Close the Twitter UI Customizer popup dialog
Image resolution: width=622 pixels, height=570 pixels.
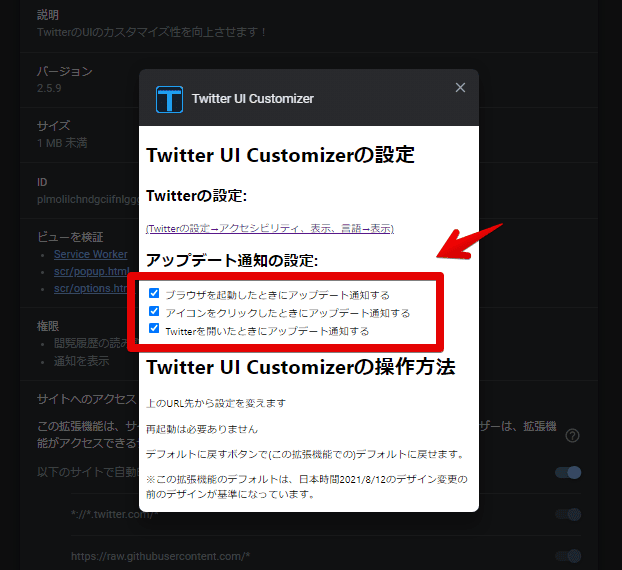click(x=460, y=87)
